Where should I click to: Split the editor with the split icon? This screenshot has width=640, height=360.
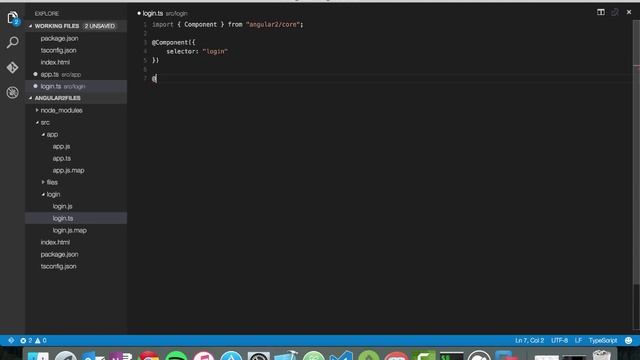point(601,12)
